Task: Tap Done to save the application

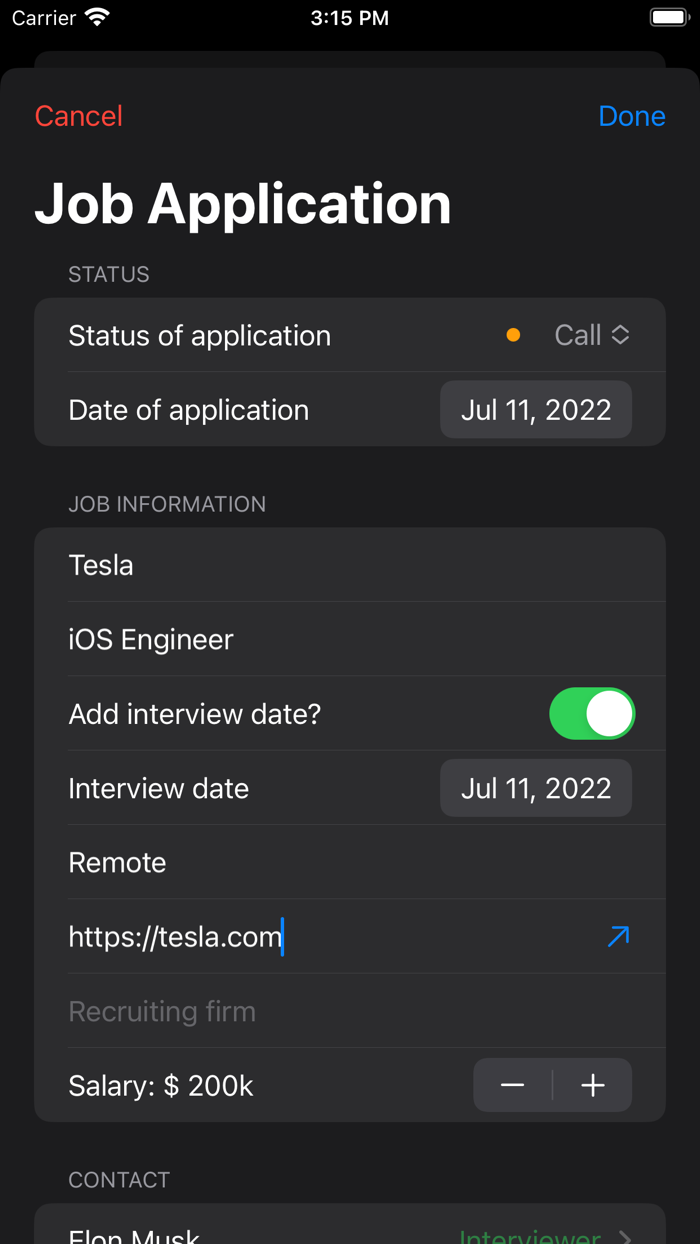Action: tap(632, 116)
